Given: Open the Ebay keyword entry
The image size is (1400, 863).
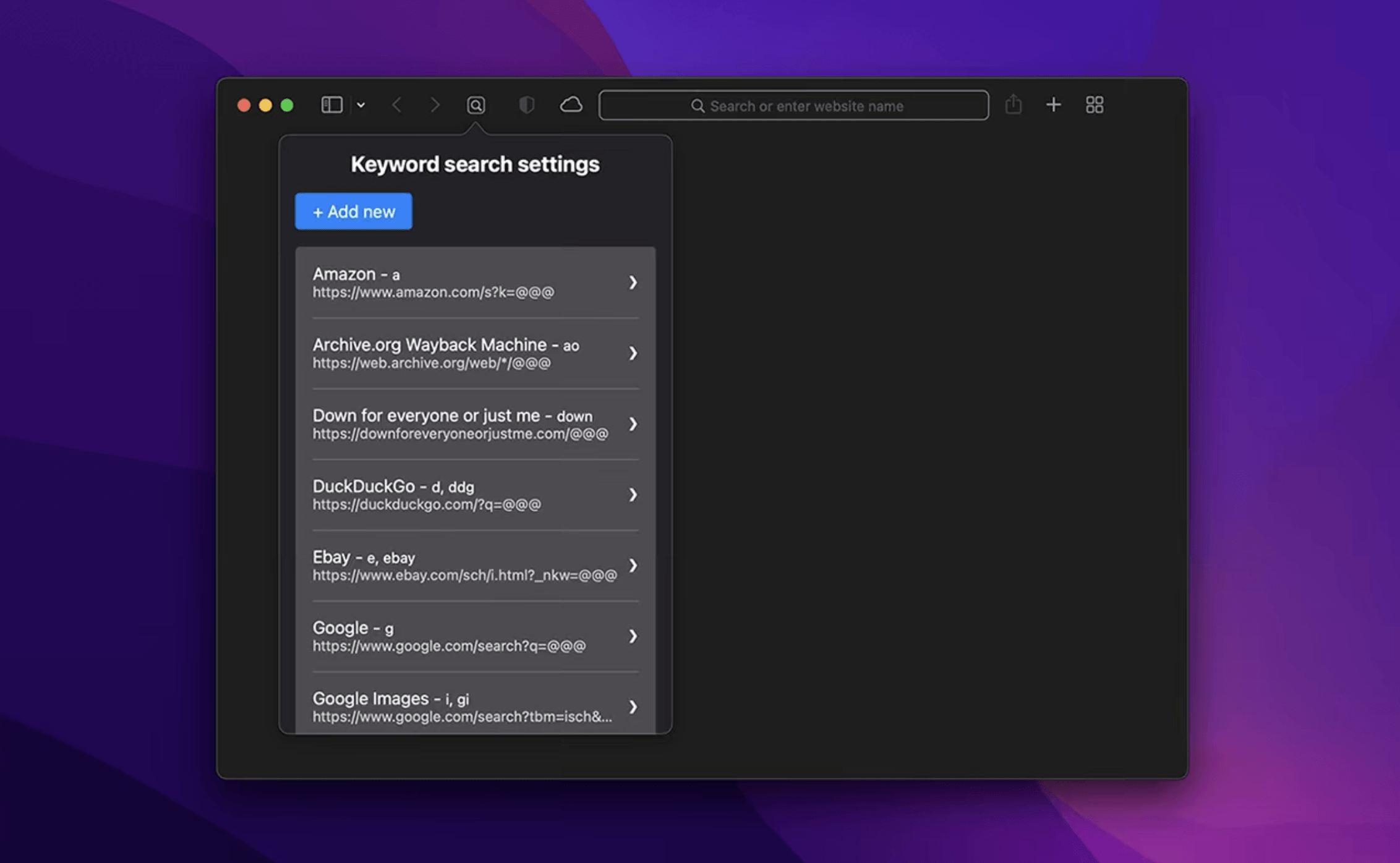Looking at the screenshot, I should tap(474, 566).
